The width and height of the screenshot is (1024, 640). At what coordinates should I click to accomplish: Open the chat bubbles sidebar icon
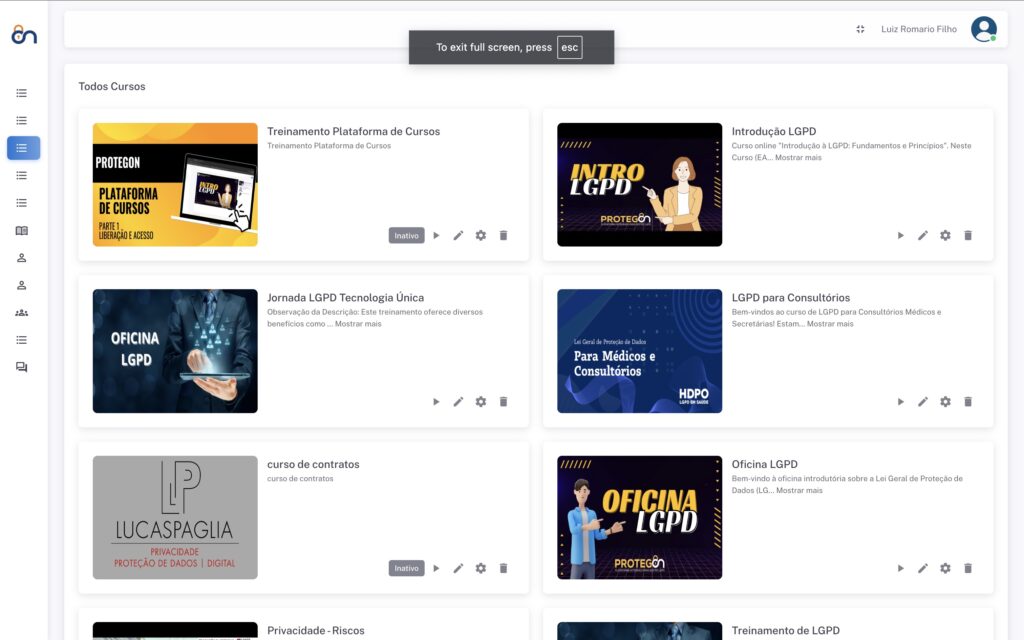[22, 367]
